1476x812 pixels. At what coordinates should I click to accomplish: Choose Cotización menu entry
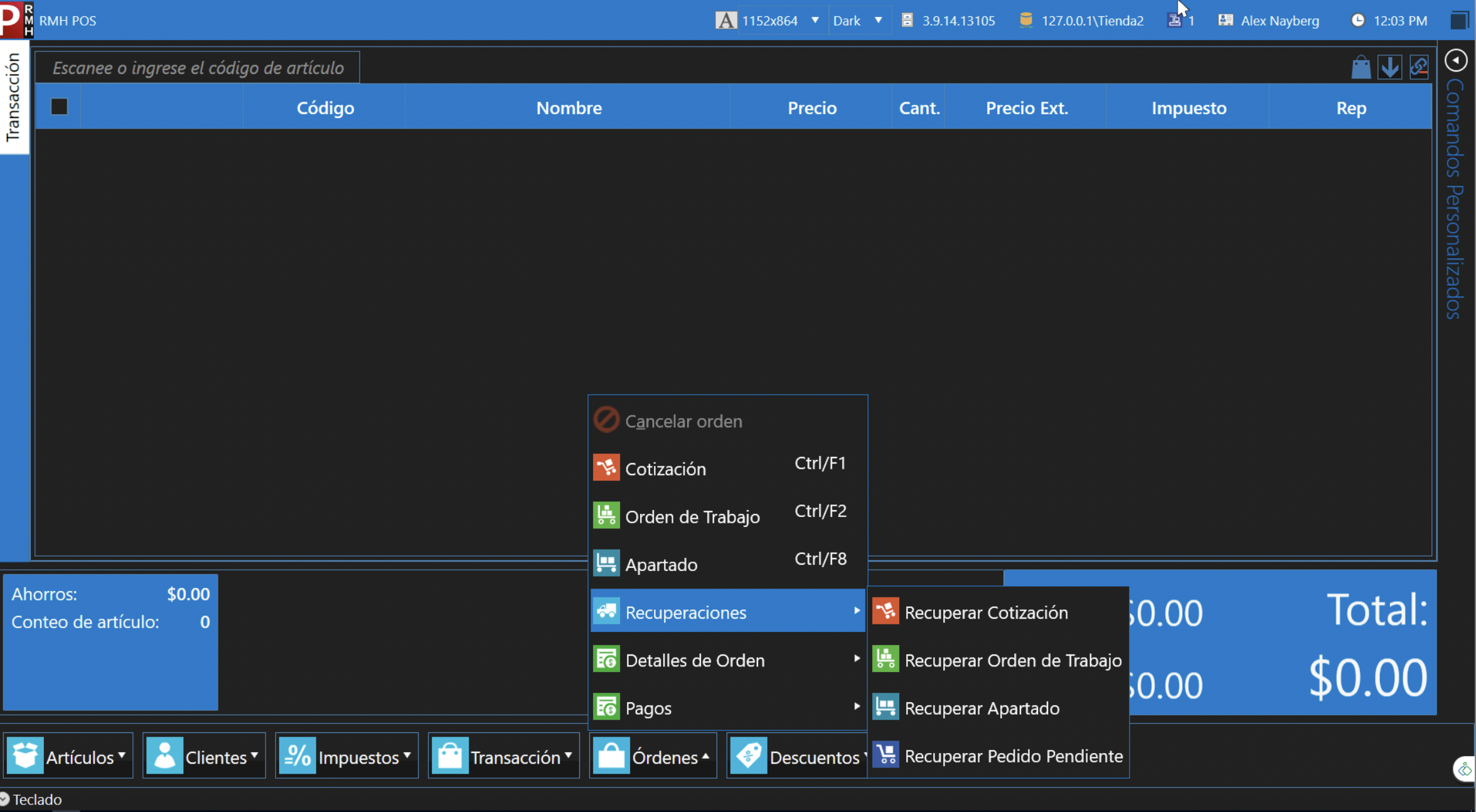(x=666, y=469)
